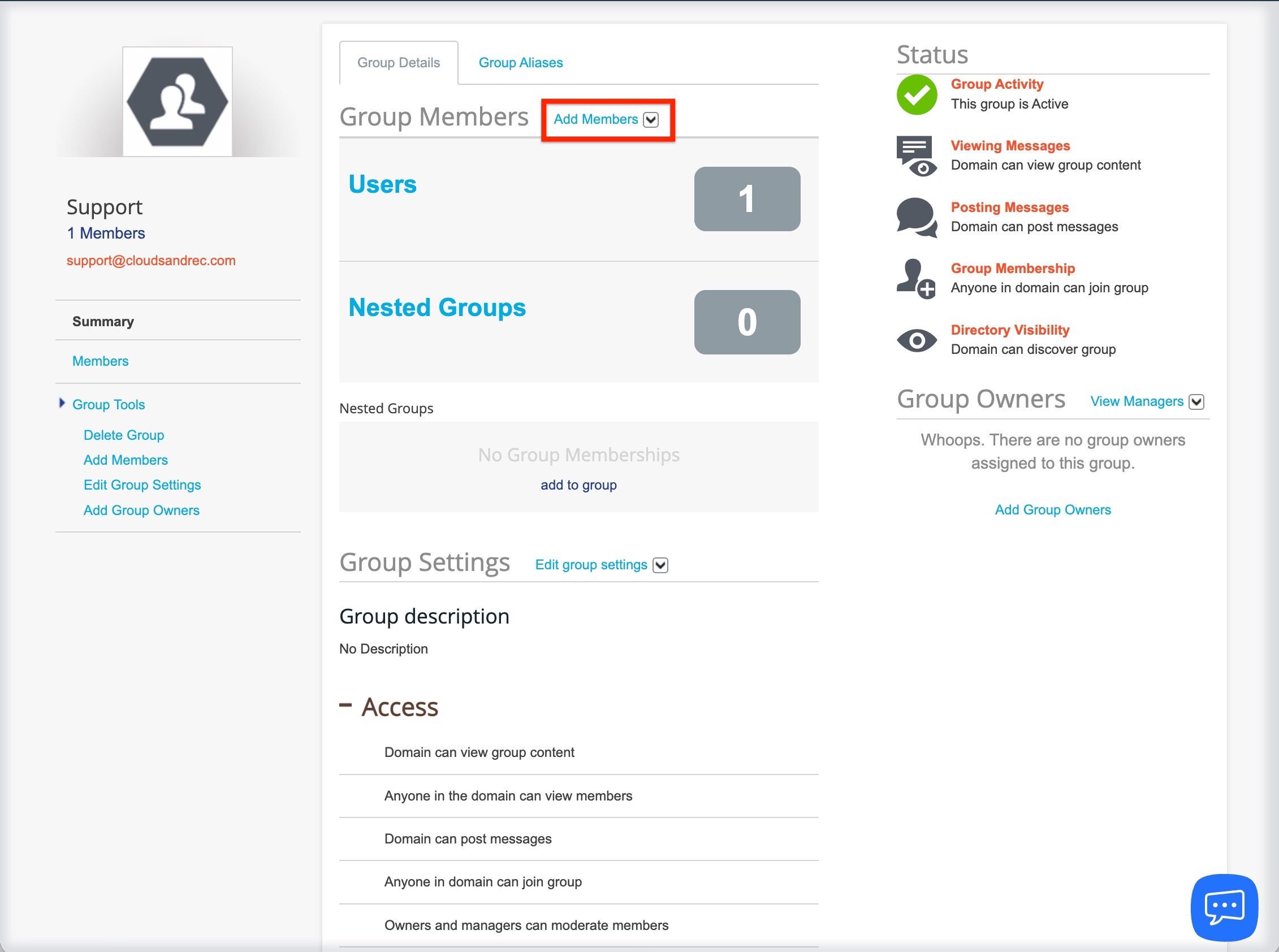1279x952 pixels.
Task: Open the Edit group settings dropdown arrow
Action: [x=660, y=565]
